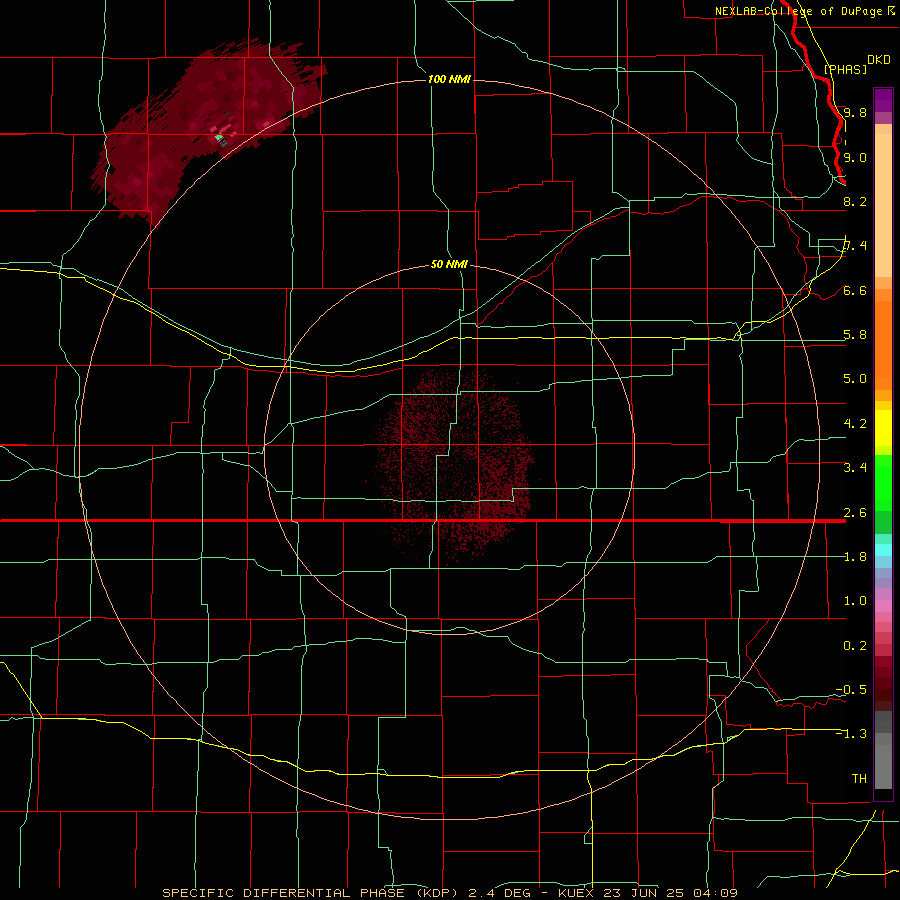Viewport: 900px width, 900px height.
Task: Click the 9.8 value on the color scale
Action: pyautogui.click(x=855, y=113)
